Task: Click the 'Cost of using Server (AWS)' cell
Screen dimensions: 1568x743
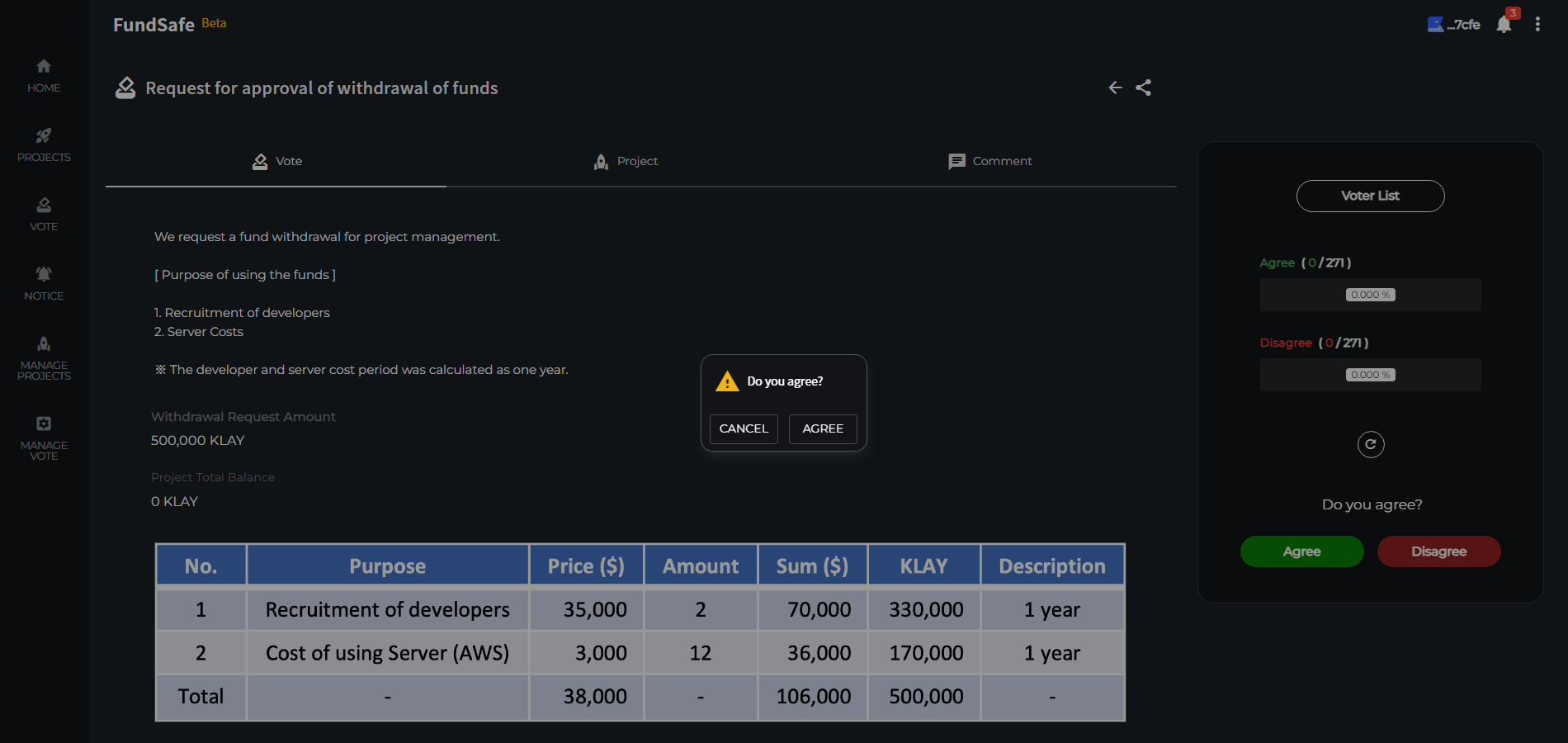Action: [x=388, y=653]
